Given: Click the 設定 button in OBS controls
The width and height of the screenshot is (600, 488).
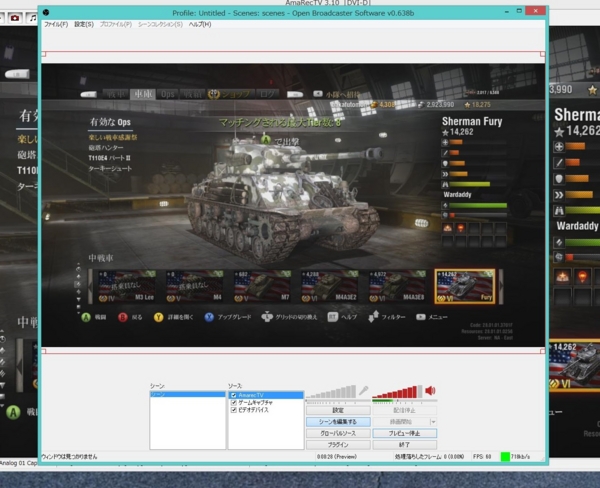Looking at the screenshot, I should (338, 410).
